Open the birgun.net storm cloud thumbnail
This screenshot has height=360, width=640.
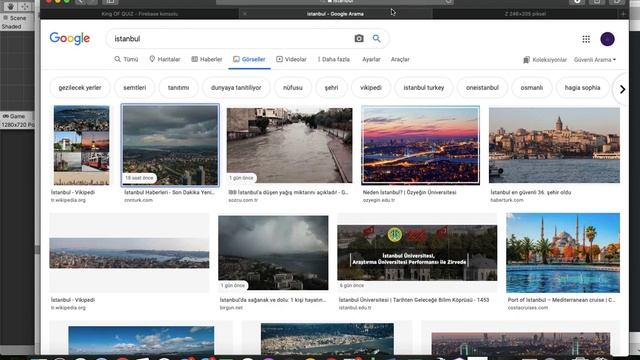273,253
